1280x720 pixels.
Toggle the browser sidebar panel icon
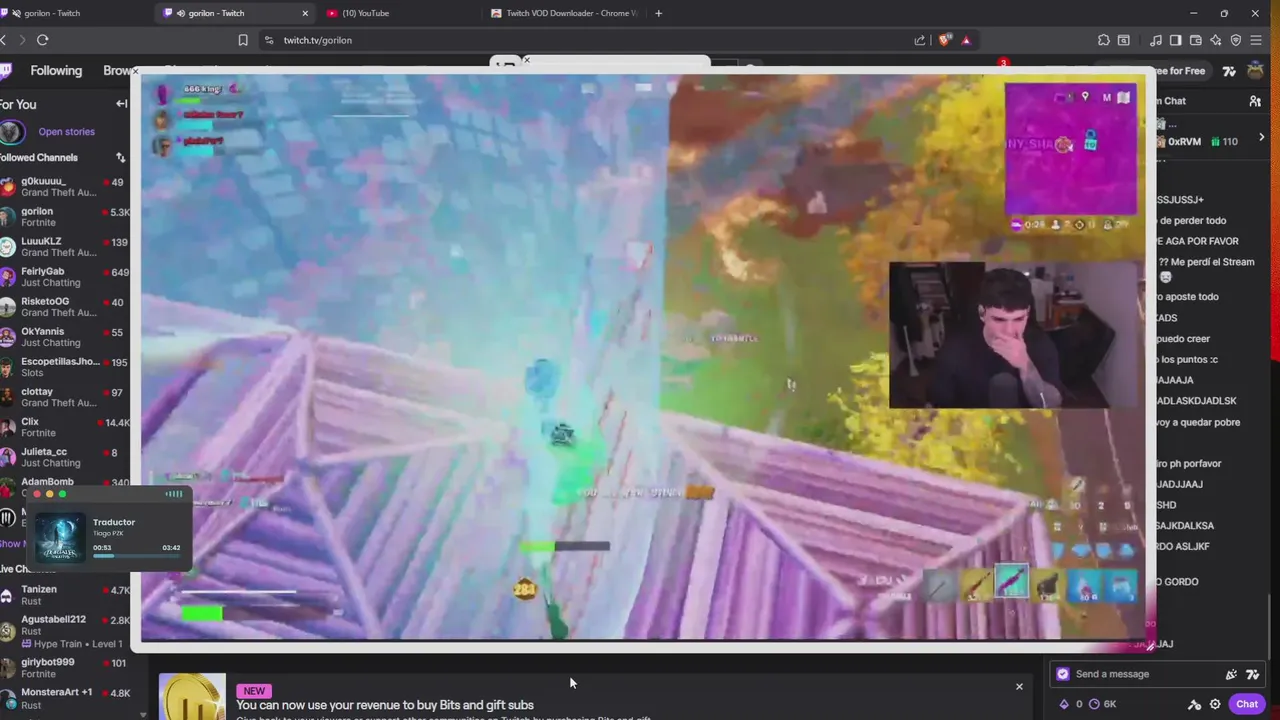coord(1176,40)
